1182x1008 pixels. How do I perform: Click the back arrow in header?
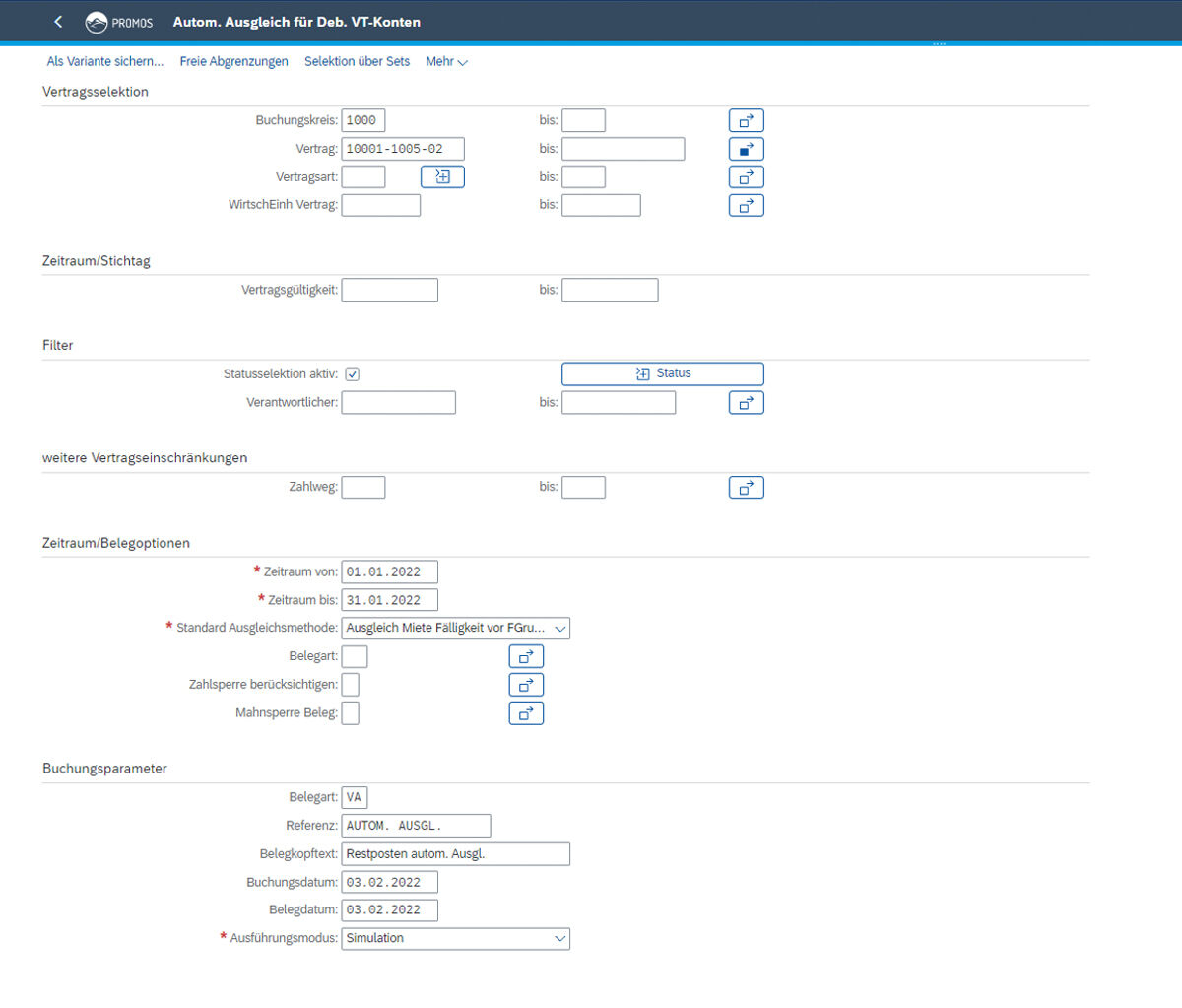point(58,22)
